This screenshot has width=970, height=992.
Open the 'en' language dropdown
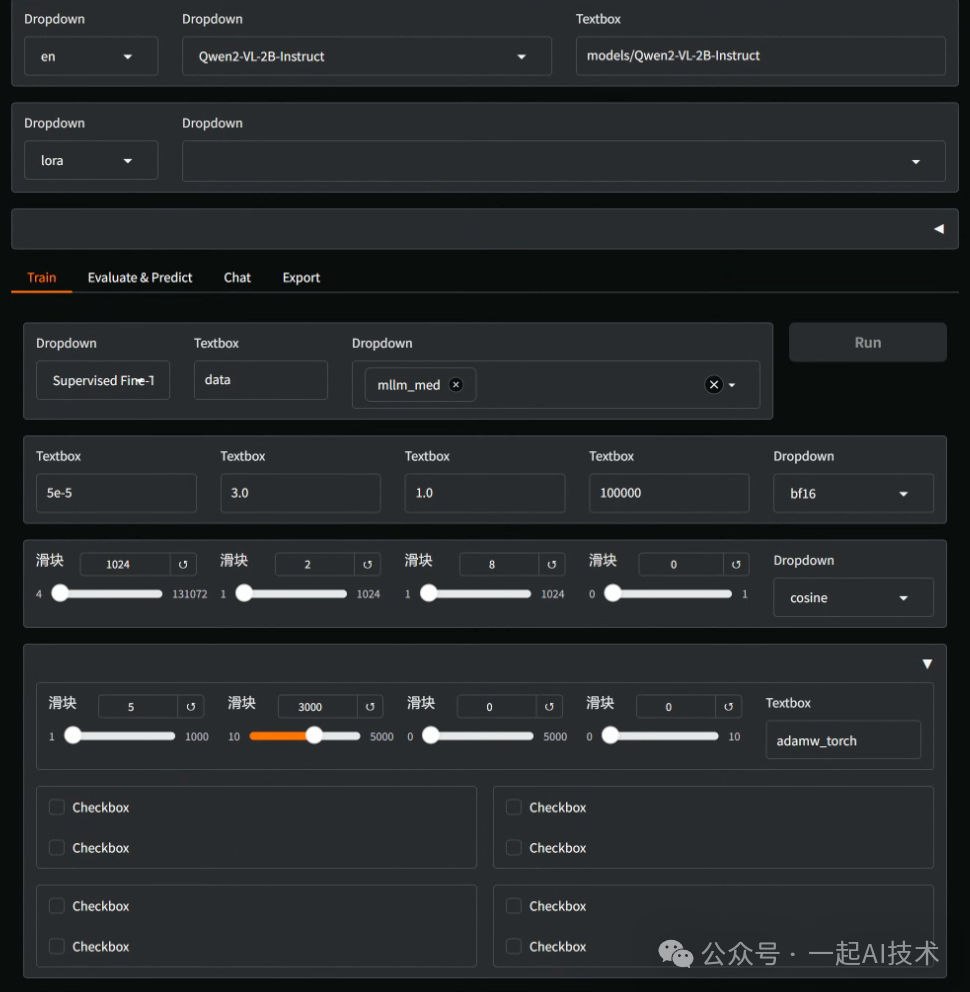pos(90,57)
